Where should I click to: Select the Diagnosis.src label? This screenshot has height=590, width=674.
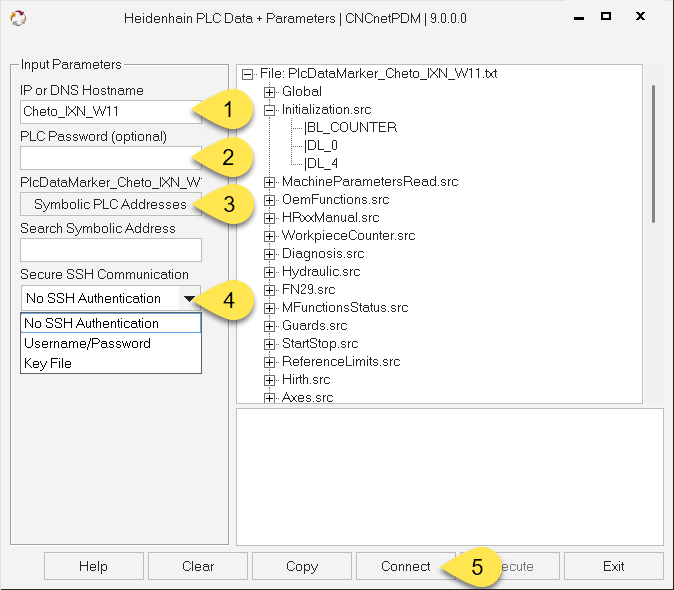(x=323, y=254)
